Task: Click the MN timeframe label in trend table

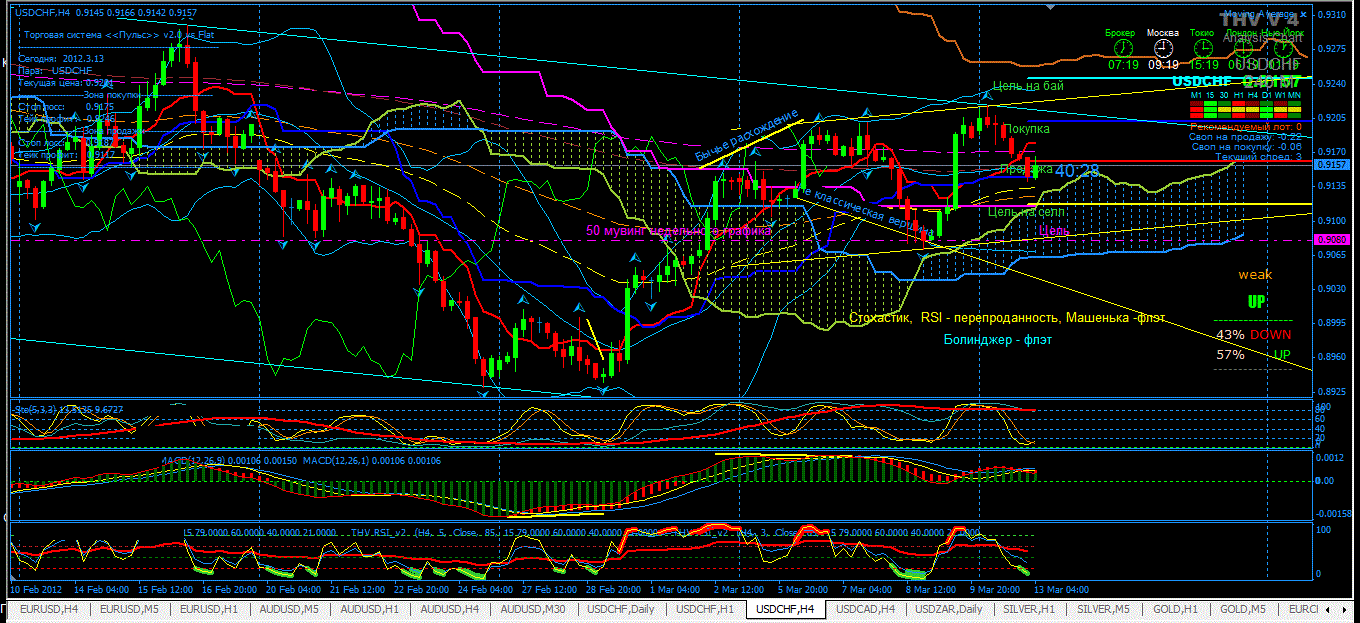Action: [x=1294, y=95]
